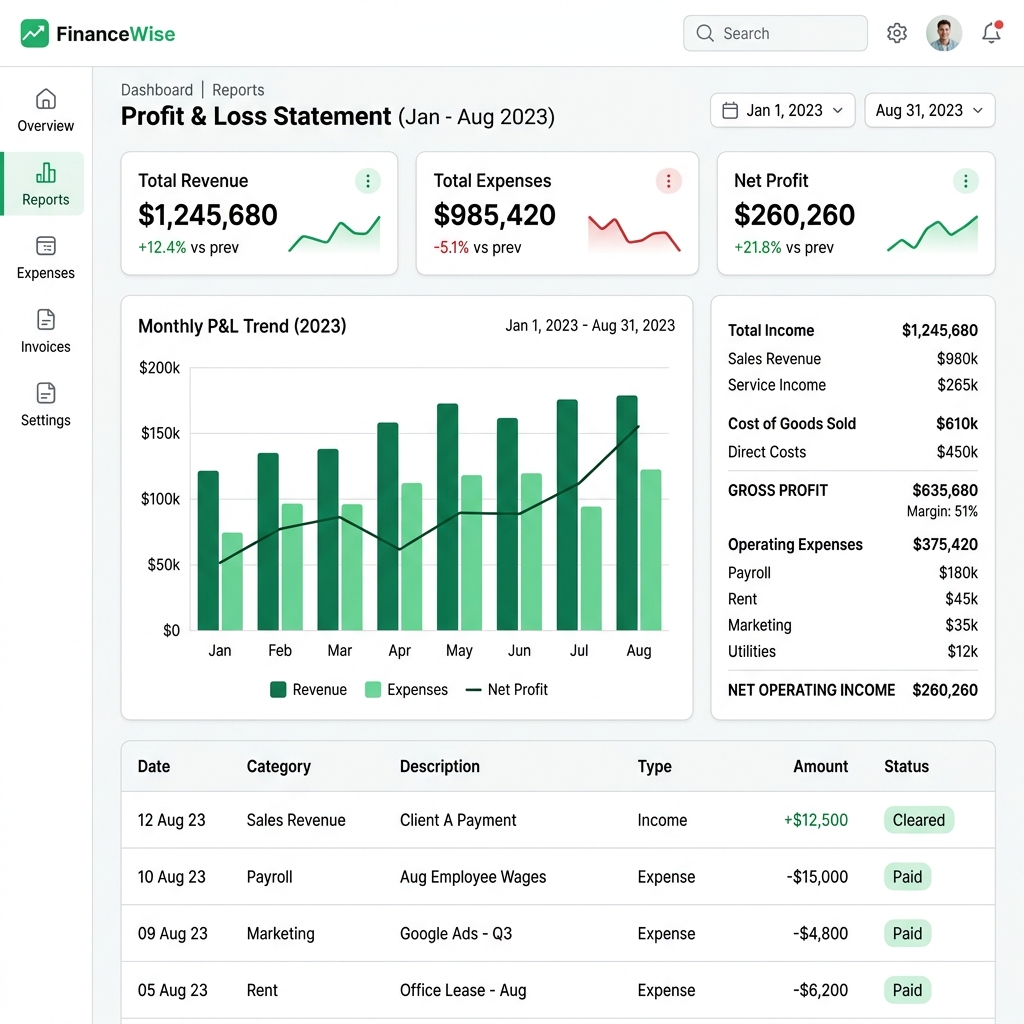Open the Jan 1, 2023 start date dropdown

pyautogui.click(x=782, y=110)
